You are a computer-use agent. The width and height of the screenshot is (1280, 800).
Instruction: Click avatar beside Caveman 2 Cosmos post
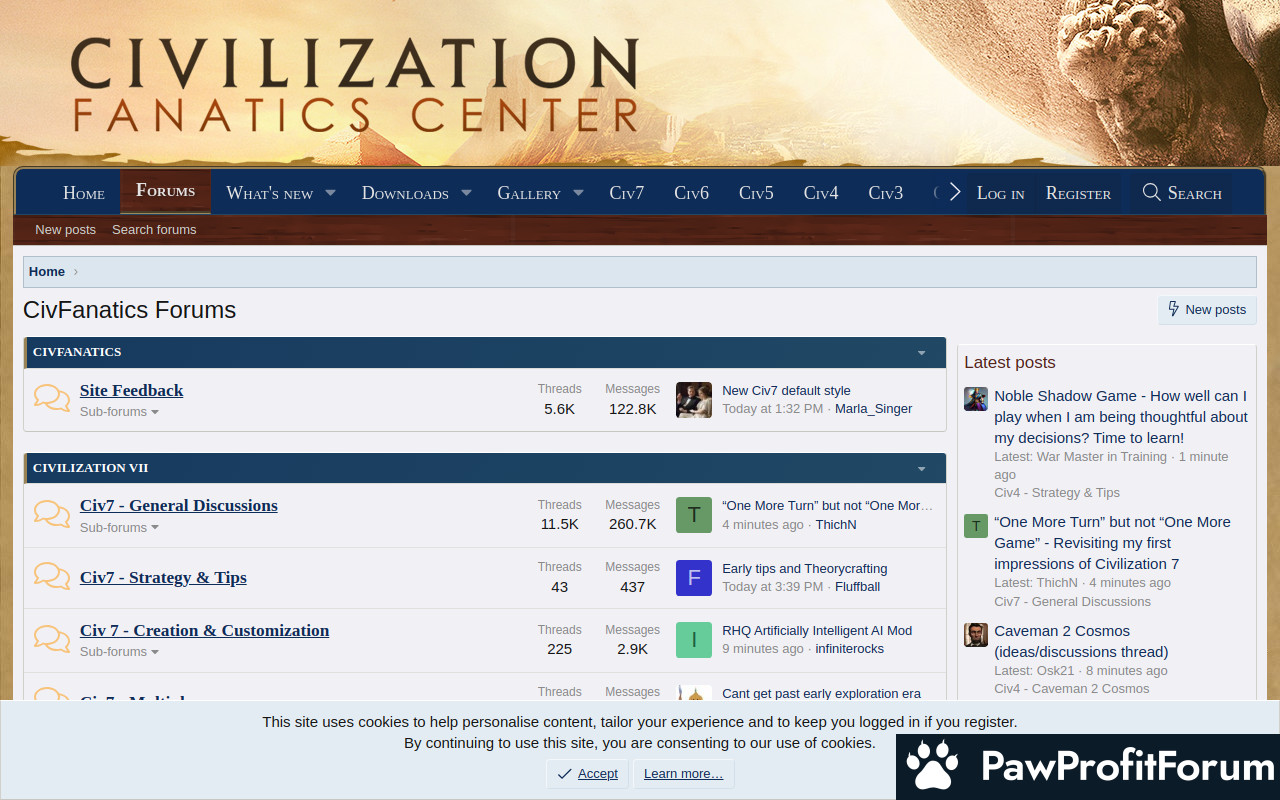point(976,635)
